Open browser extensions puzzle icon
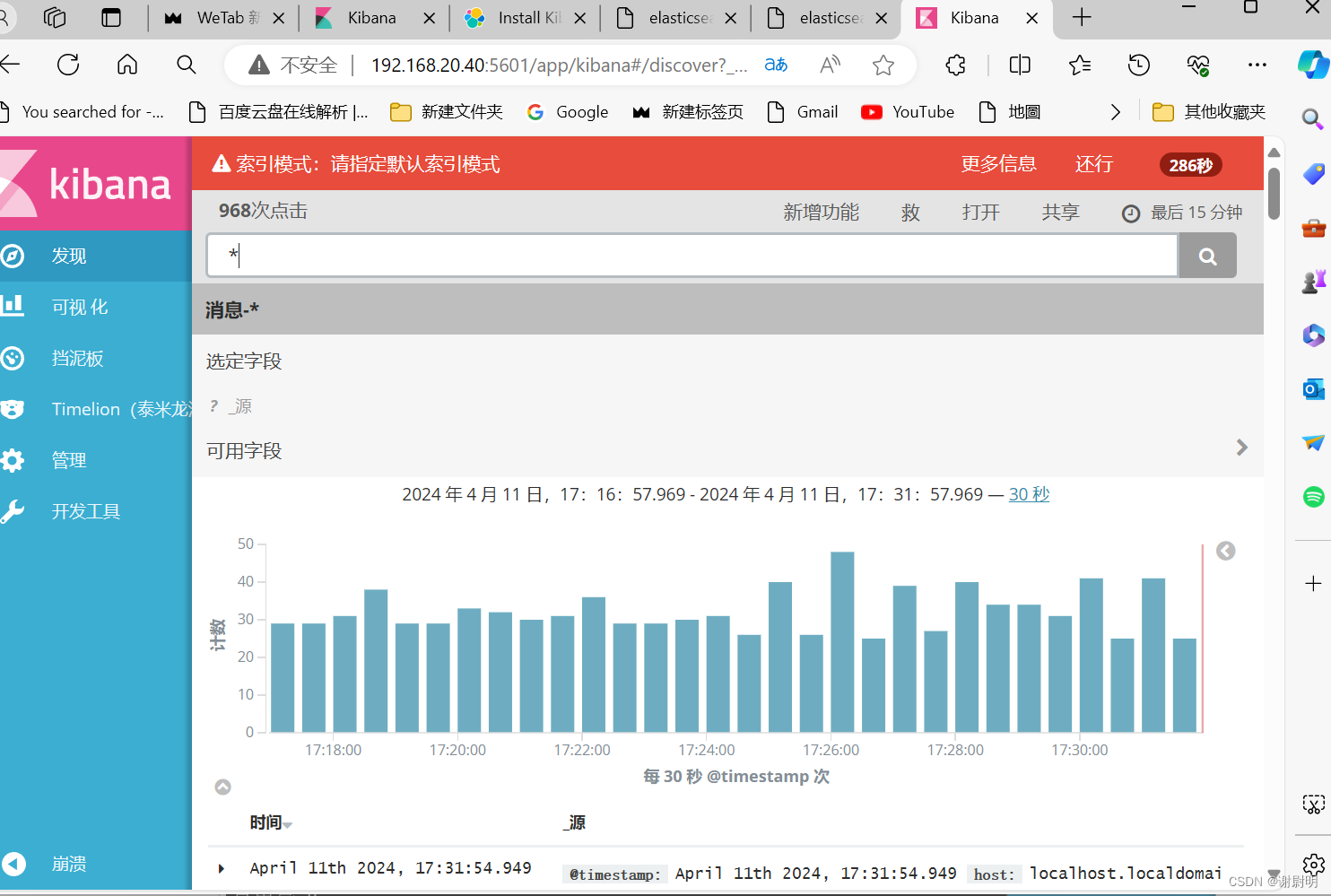The width and height of the screenshot is (1331, 896). click(x=956, y=65)
